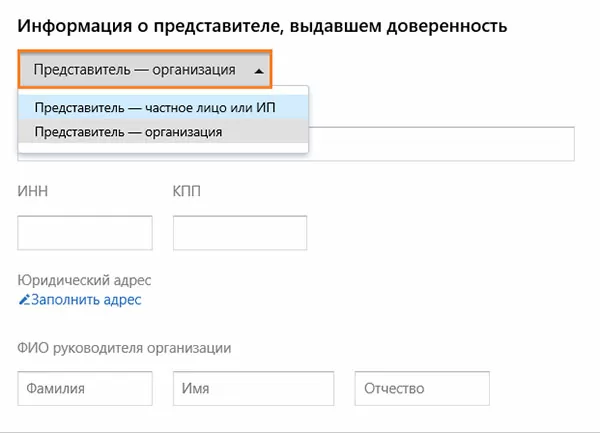Open the Представитель — организация combo box
This screenshot has height=433, width=600.
pyautogui.click(x=144, y=70)
